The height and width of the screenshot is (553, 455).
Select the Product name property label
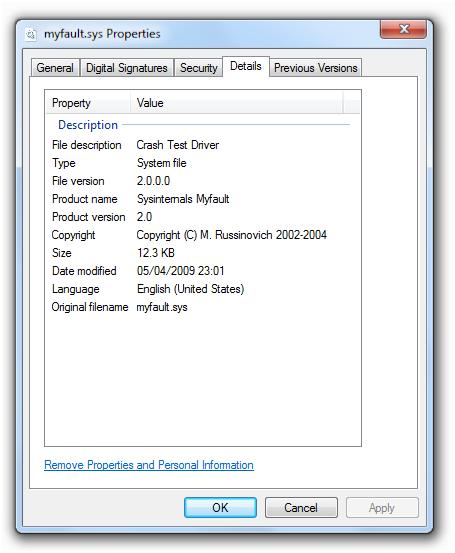tap(84, 199)
